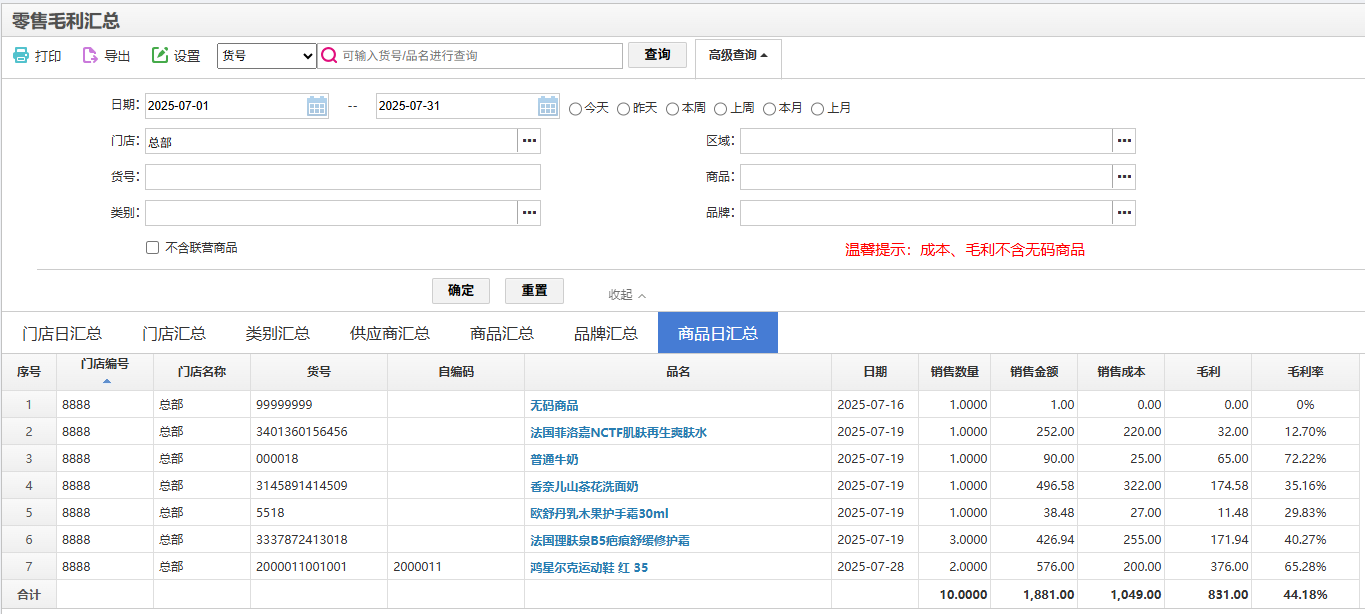Switch to the 品牌汇总 tab
Viewport: 1365px width, 614px height.
[x=606, y=333]
